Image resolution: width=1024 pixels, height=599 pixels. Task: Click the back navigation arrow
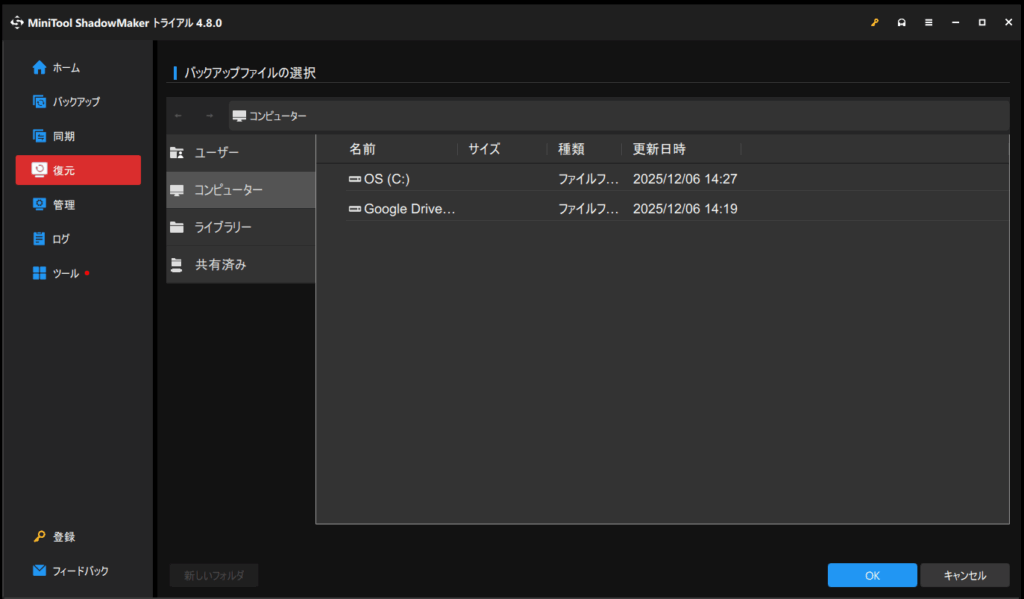click(x=178, y=116)
